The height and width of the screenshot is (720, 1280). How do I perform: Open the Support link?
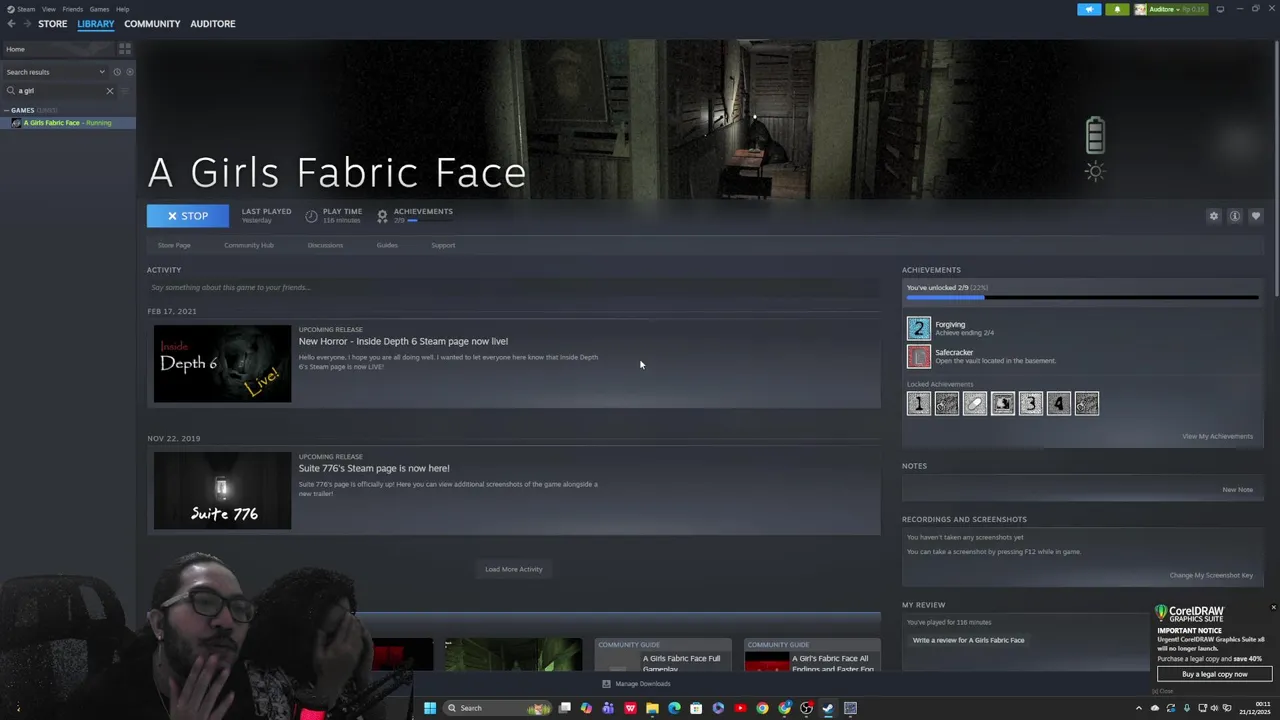pyautogui.click(x=443, y=245)
